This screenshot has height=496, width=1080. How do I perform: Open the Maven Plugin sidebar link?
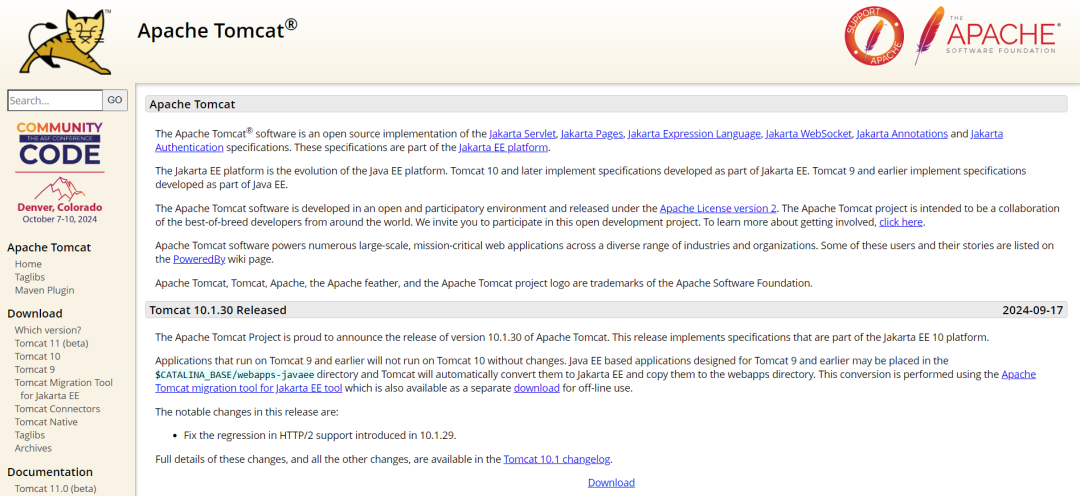(x=45, y=290)
